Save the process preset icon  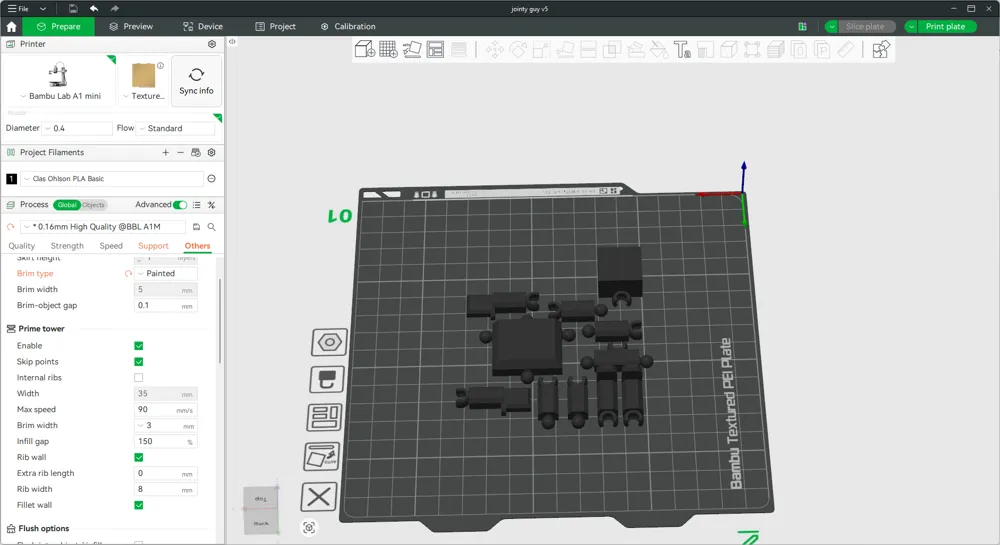[x=196, y=226]
